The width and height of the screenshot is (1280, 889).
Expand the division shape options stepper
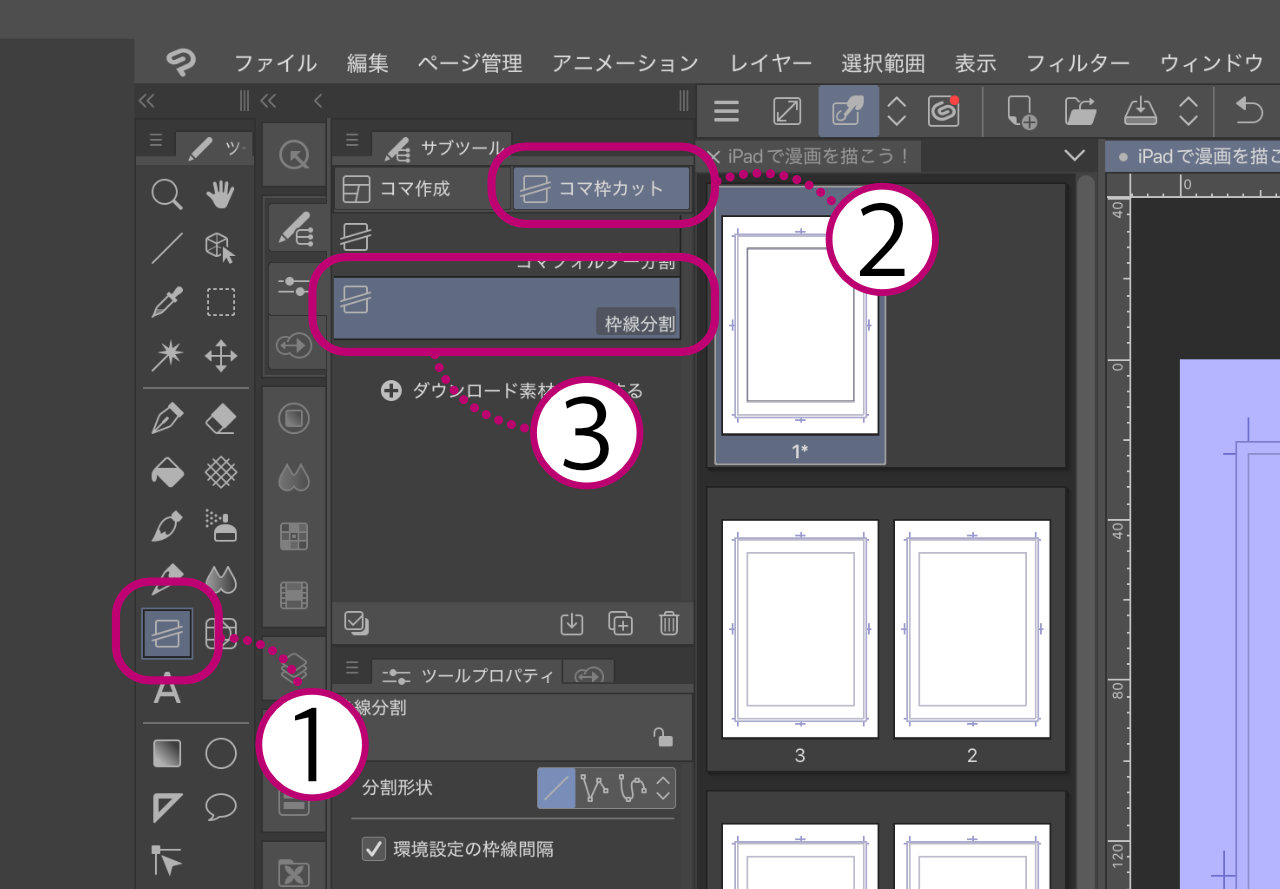(x=664, y=788)
